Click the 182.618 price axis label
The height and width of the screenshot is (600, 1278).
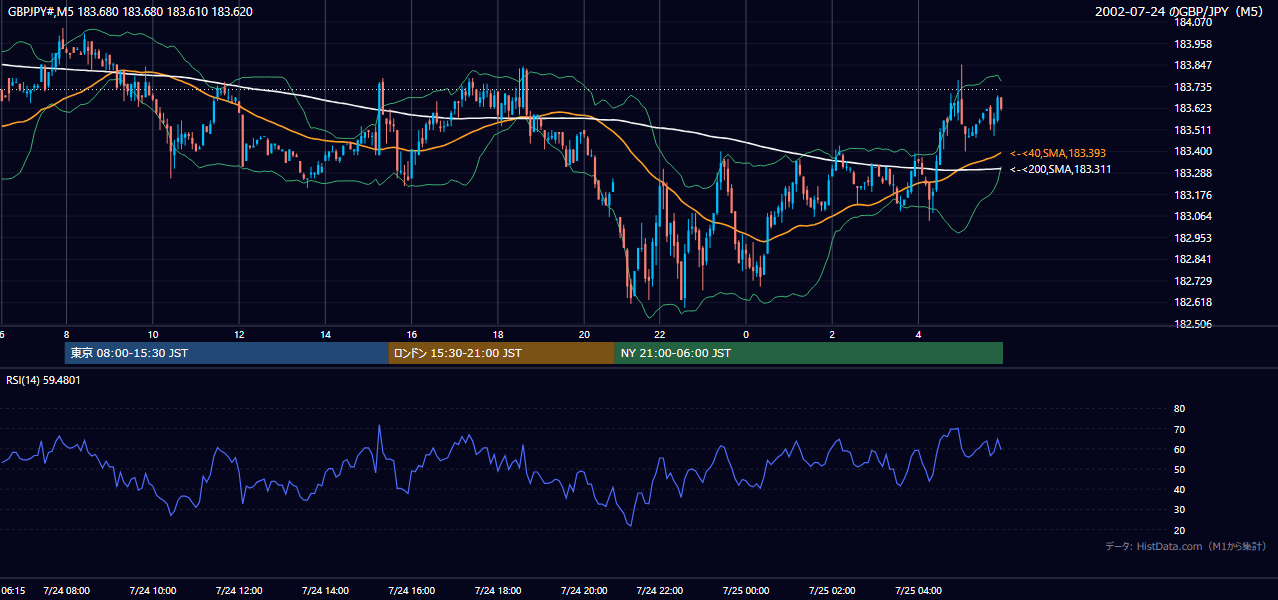click(1192, 302)
